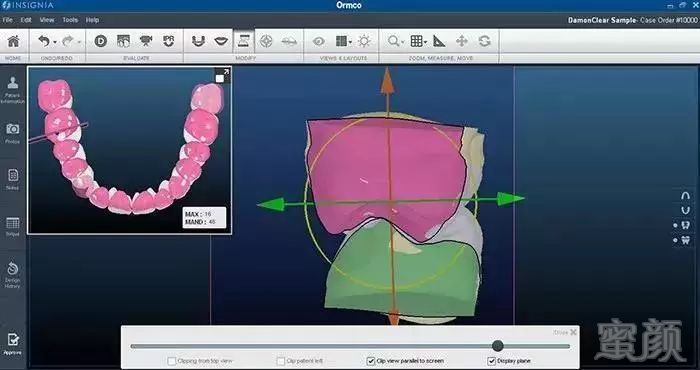Click the Home icon in toolbar
The width and height of the screenshot is (700, 370).
pos(14,42)
